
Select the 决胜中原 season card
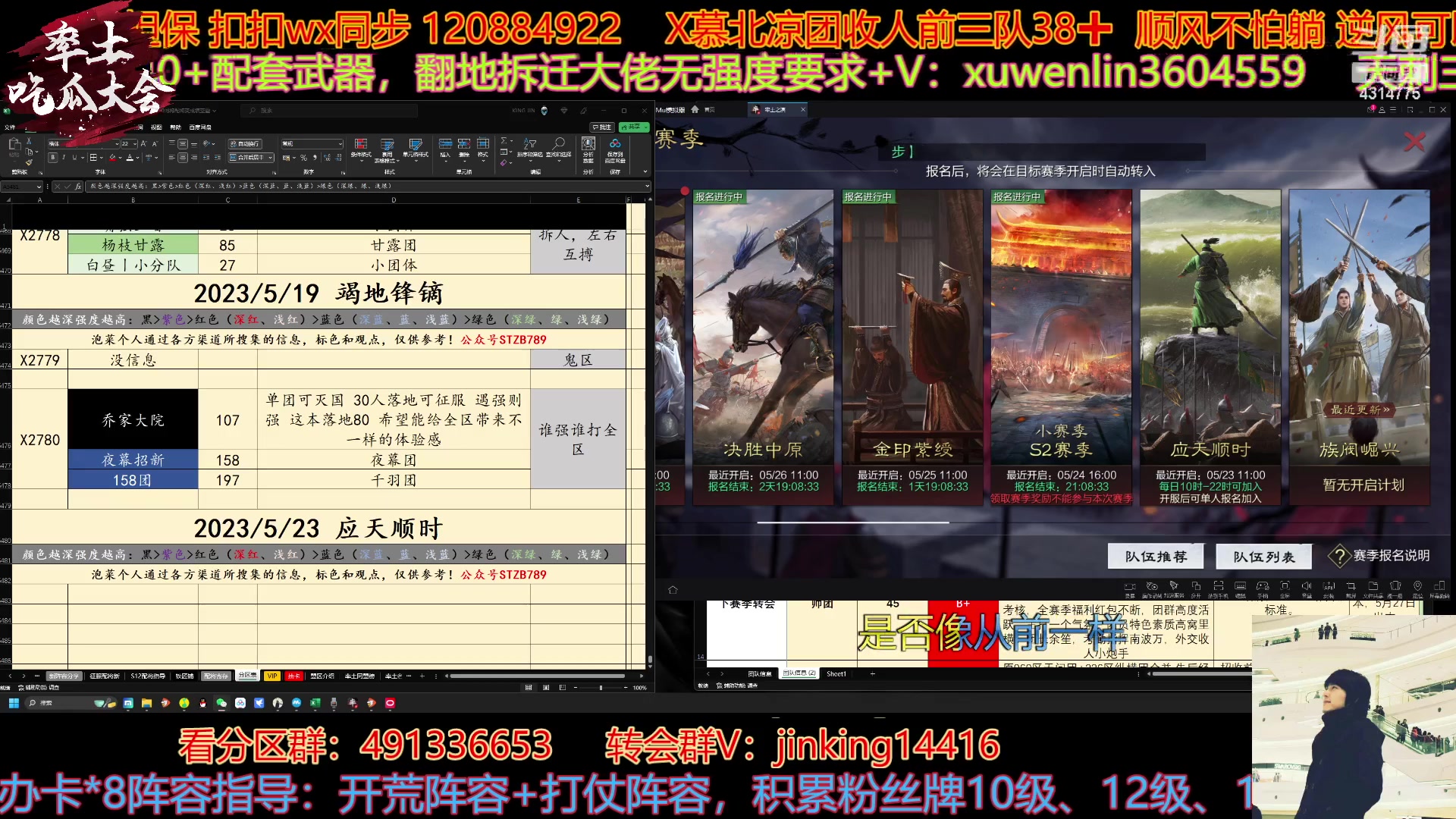pos(763,347)
